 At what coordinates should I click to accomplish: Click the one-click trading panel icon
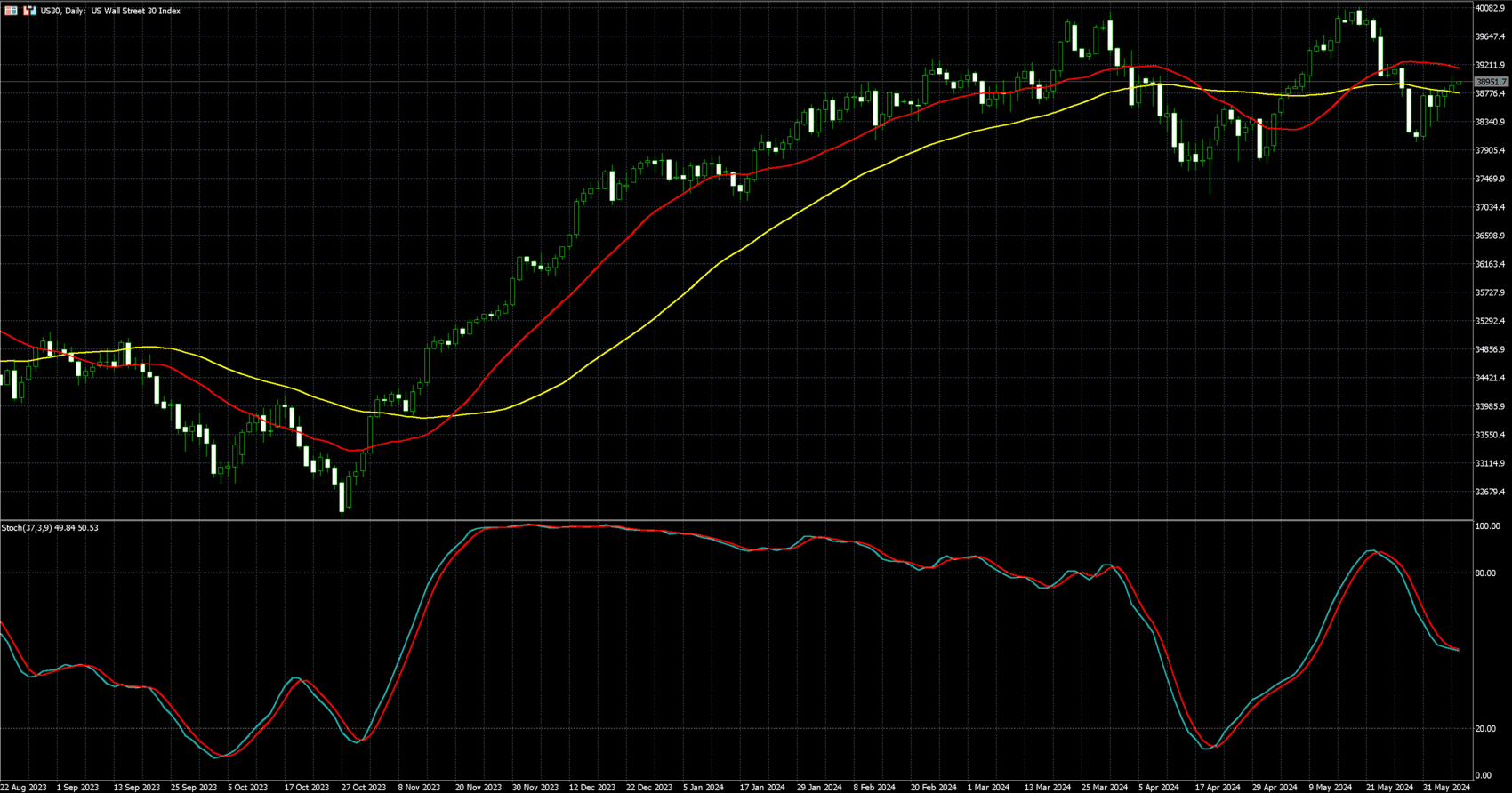pos(12,11)
